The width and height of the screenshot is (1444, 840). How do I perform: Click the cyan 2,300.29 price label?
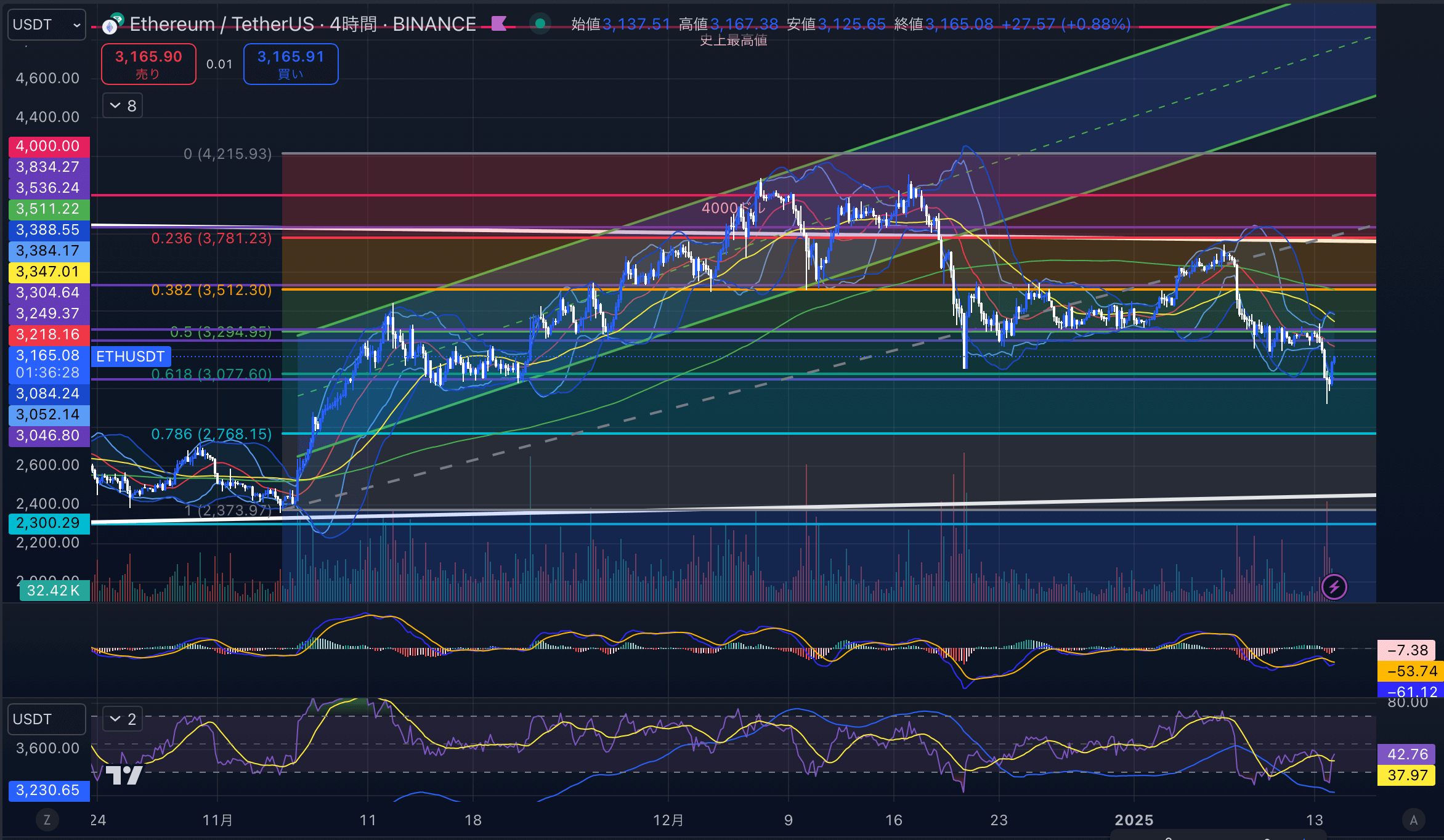pos(49,523)
